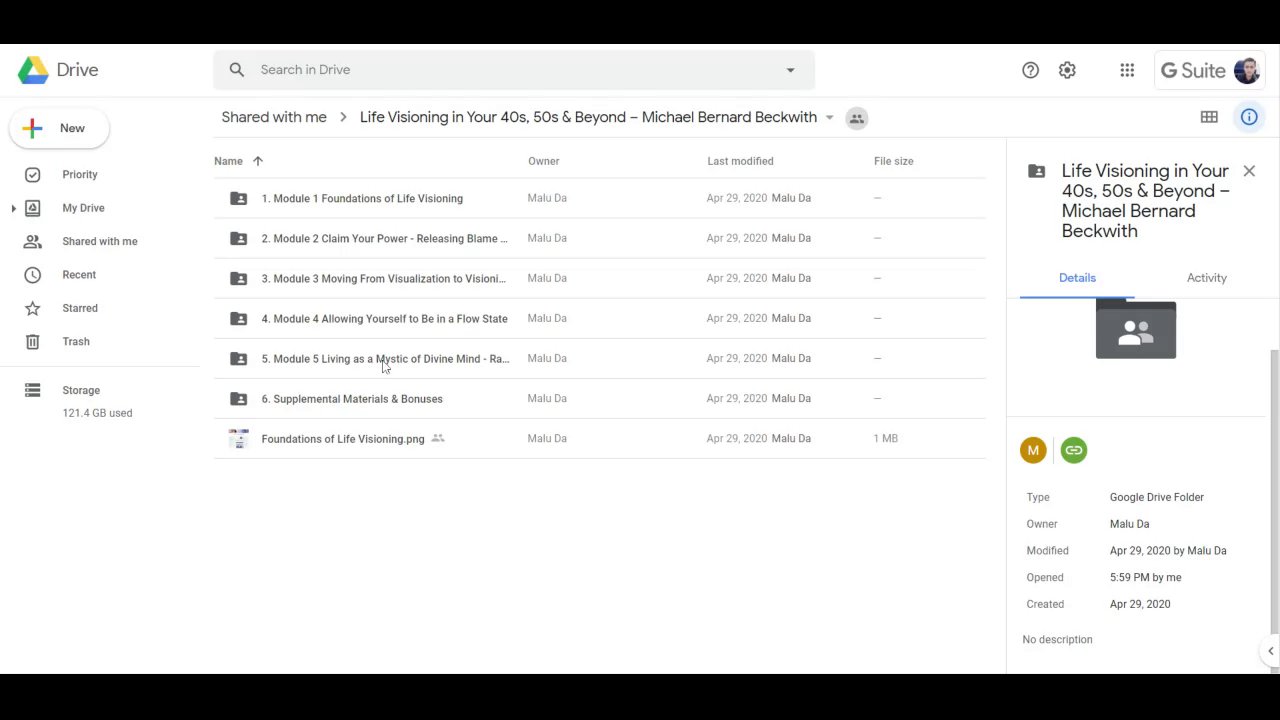Open the Help question mark icon
Screen dimensions: 1280x720
[1030, 70]
